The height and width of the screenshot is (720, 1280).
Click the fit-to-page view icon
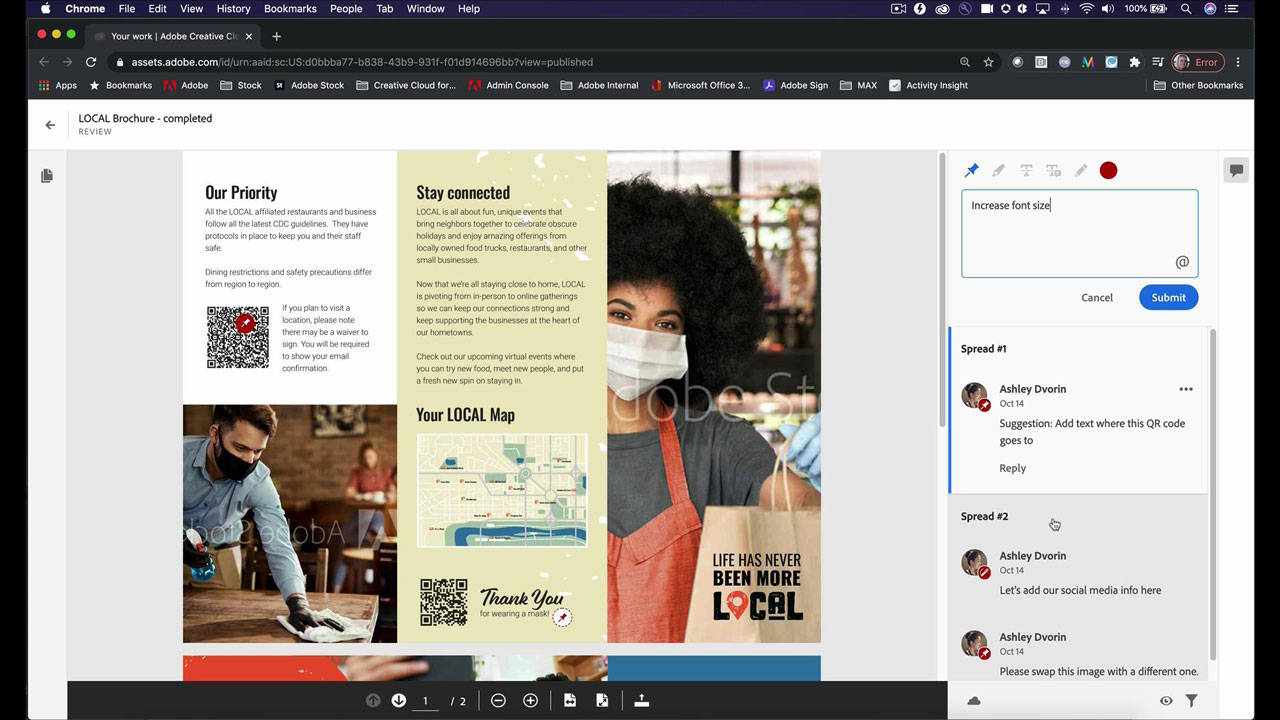pyautogui.click(x=602, y=701)
